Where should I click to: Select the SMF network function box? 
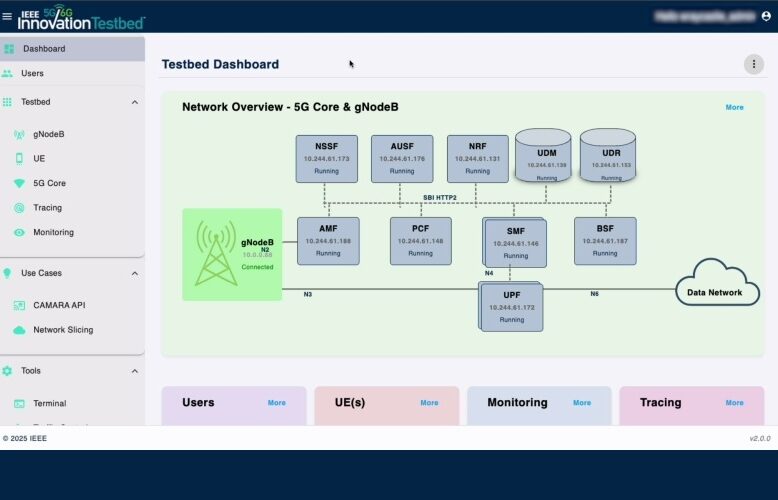click(x=515, y=243)
